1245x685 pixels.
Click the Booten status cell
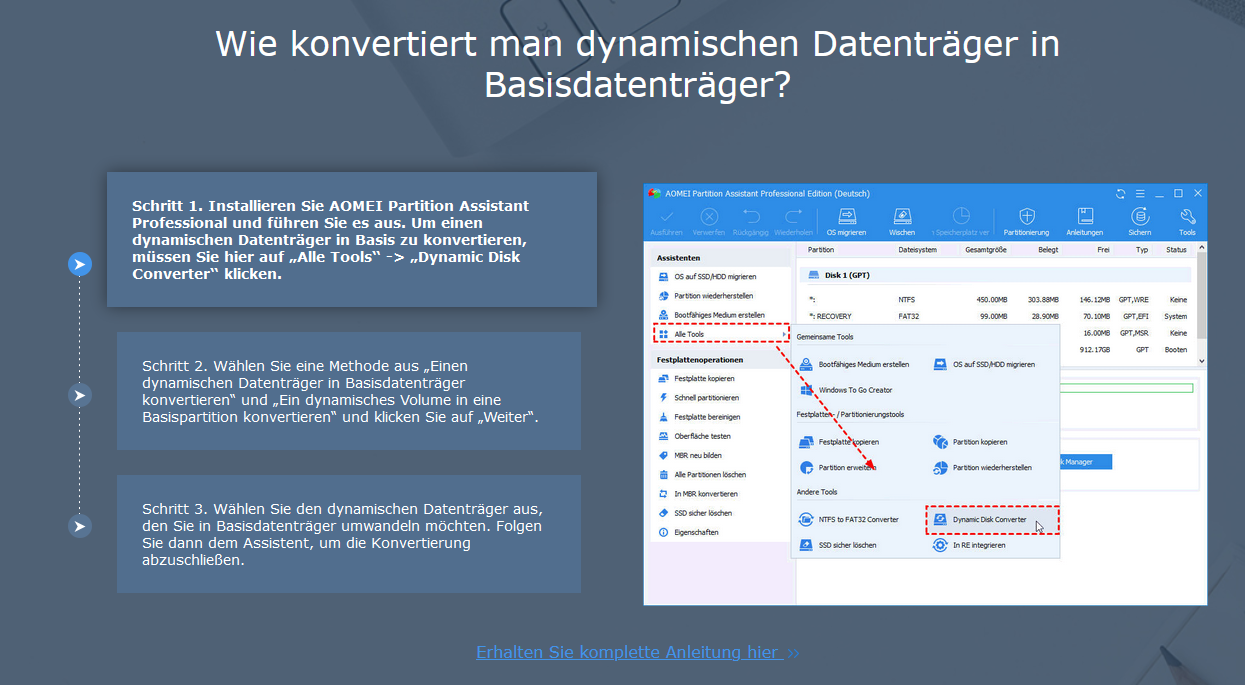[1176, 350]
